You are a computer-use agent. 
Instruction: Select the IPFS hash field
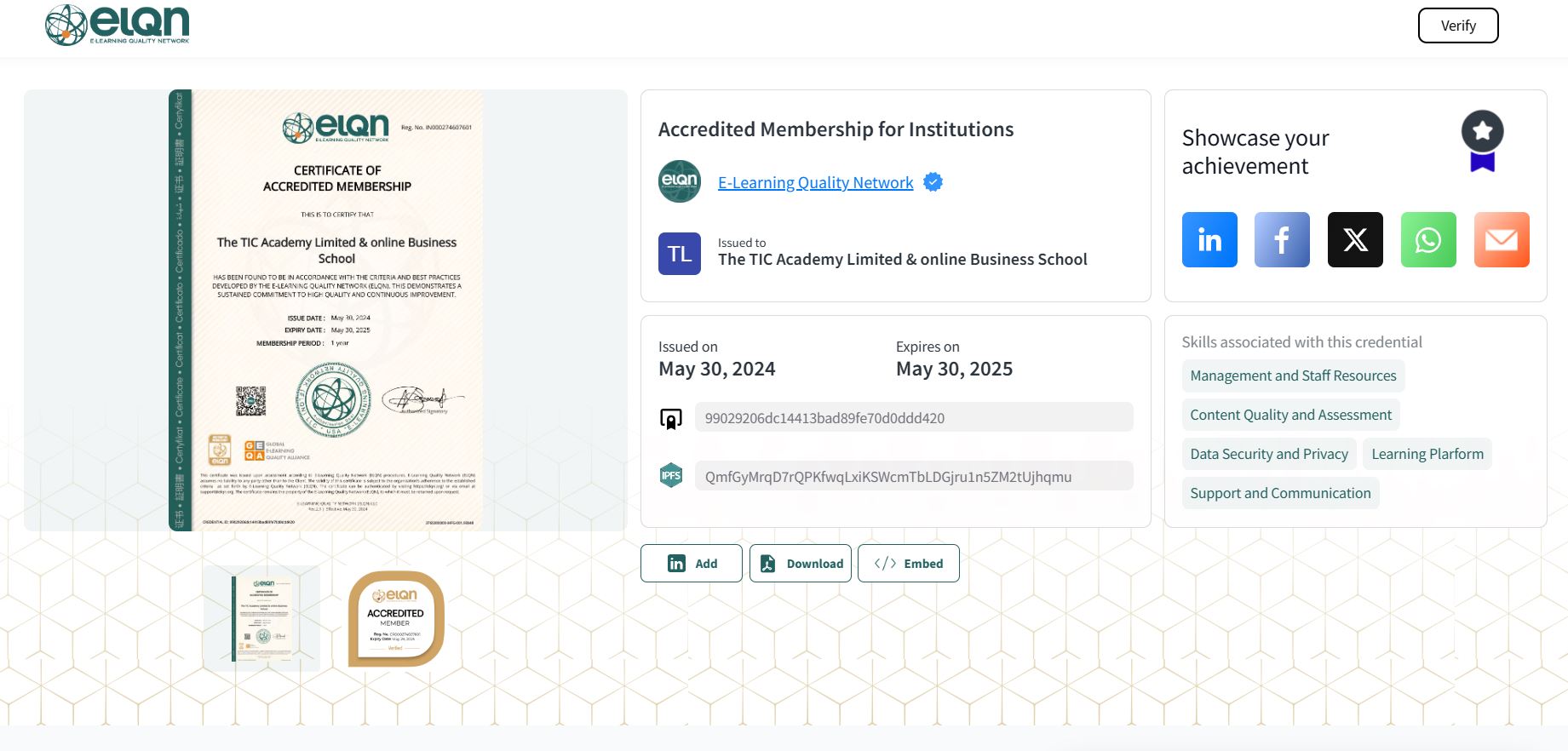point(914,476)
